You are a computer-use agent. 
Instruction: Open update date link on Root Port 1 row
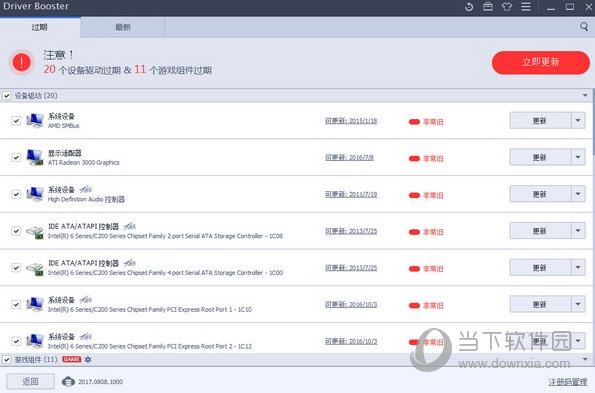(x=351, y=305)
